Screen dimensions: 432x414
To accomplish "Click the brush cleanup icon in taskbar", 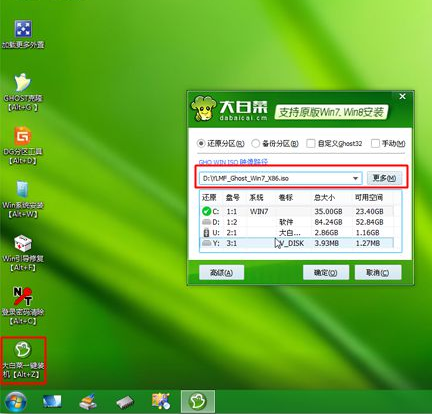I will [x=88, y=402].
